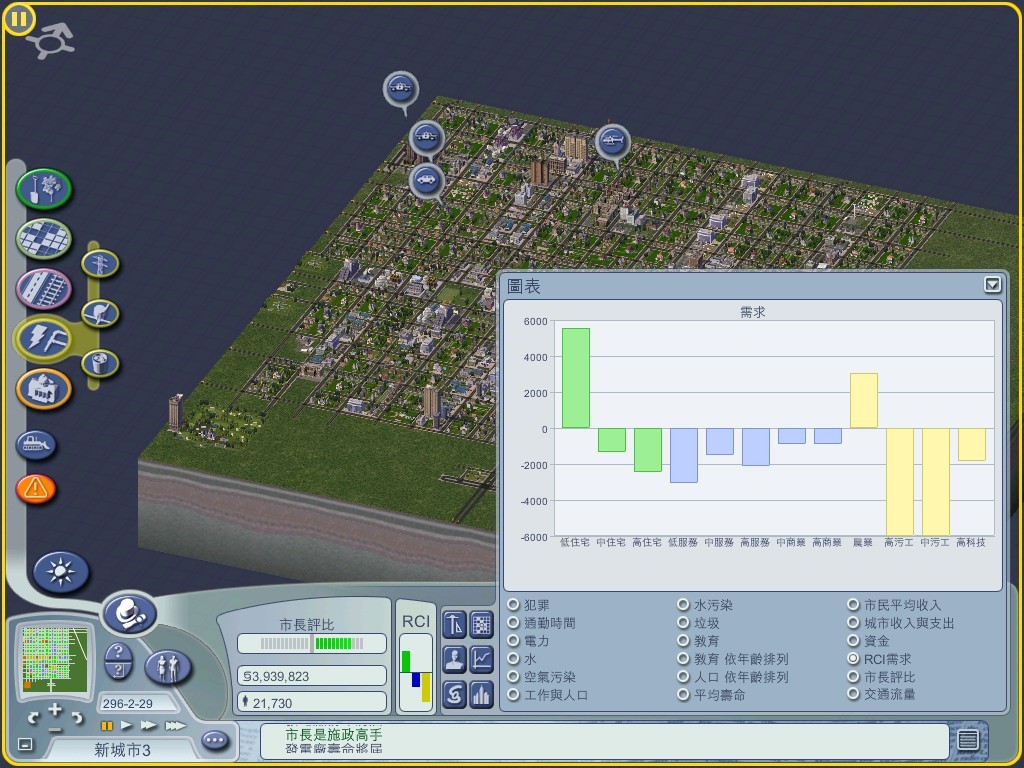Viewport: 1024px width, 768px height.
Task: Zoom in with the plus button
Action: coord(55,709)
